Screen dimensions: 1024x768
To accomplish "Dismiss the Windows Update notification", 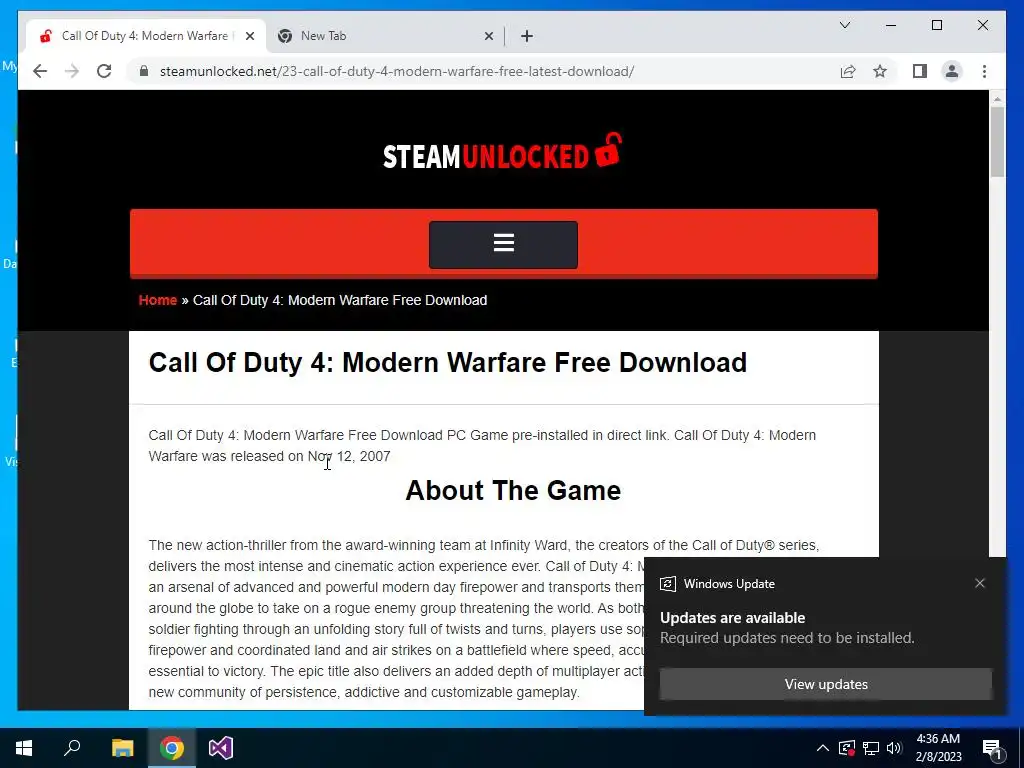I will 979,583.
